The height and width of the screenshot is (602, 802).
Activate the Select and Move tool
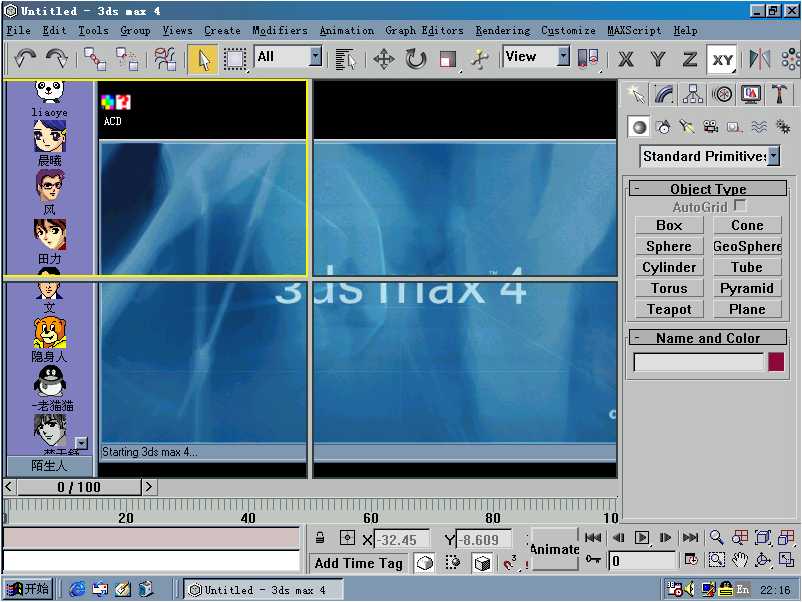[x=384, y=59]
